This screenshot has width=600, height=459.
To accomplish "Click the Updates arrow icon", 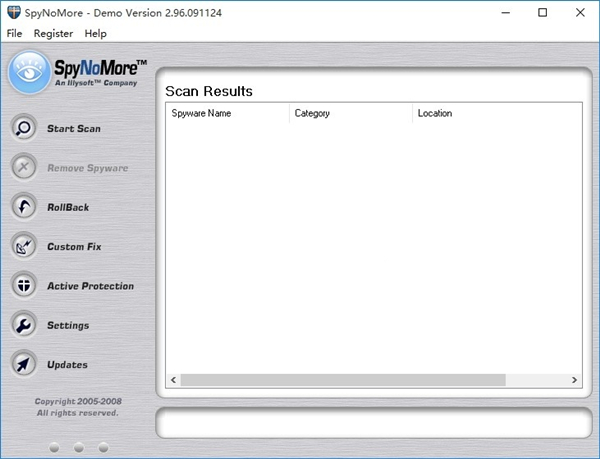I will pos(24,364).
